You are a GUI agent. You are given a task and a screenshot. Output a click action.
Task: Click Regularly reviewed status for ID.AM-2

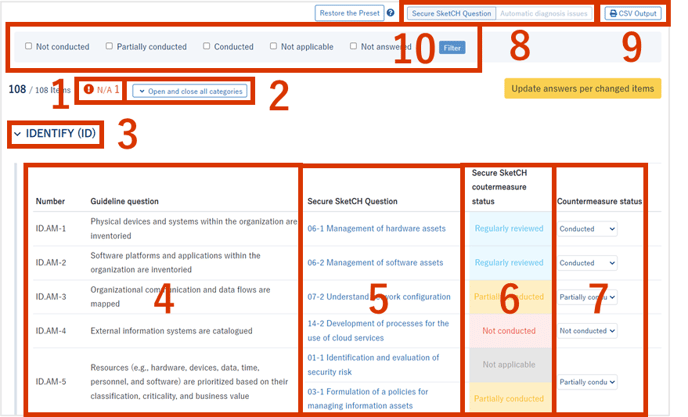coord(509,262)
